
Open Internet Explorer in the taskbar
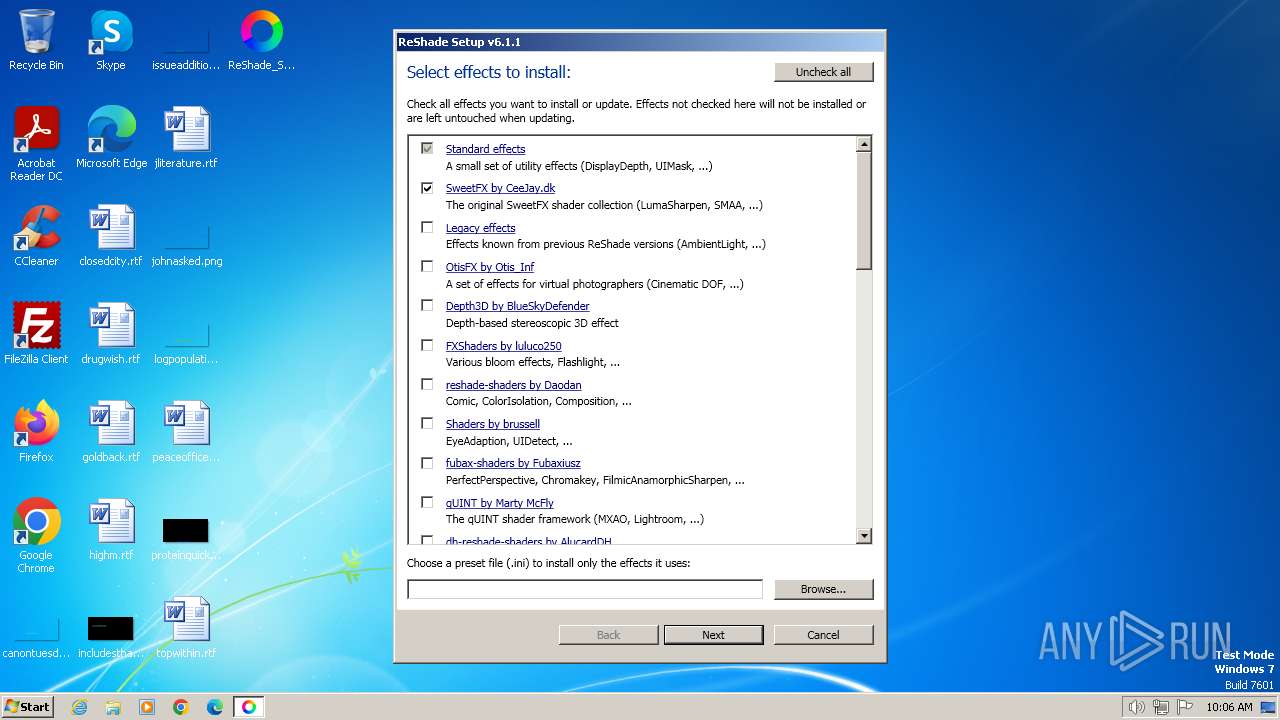click(79, 707)
